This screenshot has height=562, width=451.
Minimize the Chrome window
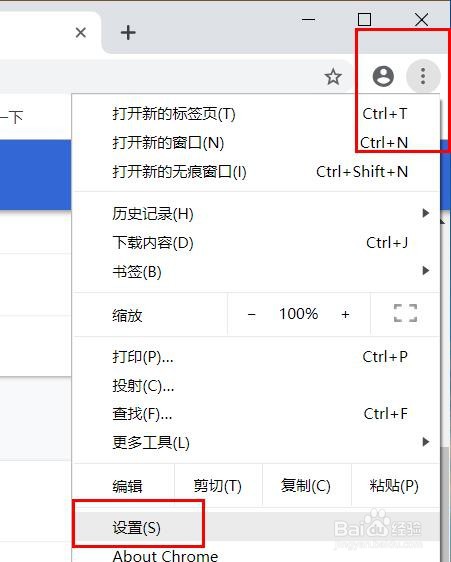tap(308, 19)
